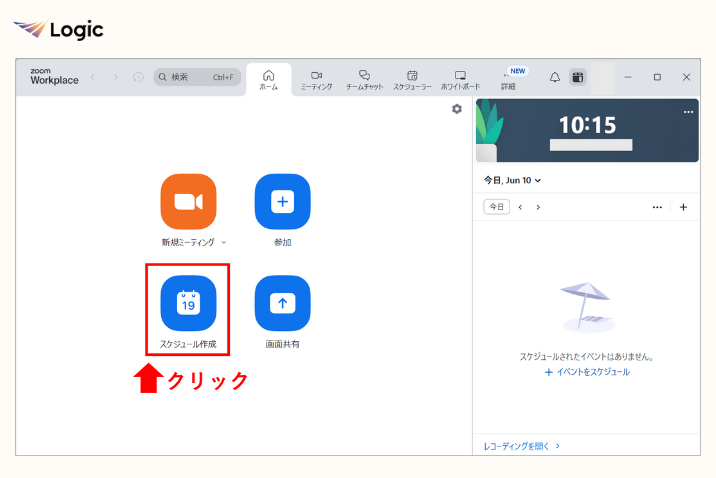
Task: Open the settings gear icon
Action: click(x=457, y=109)
